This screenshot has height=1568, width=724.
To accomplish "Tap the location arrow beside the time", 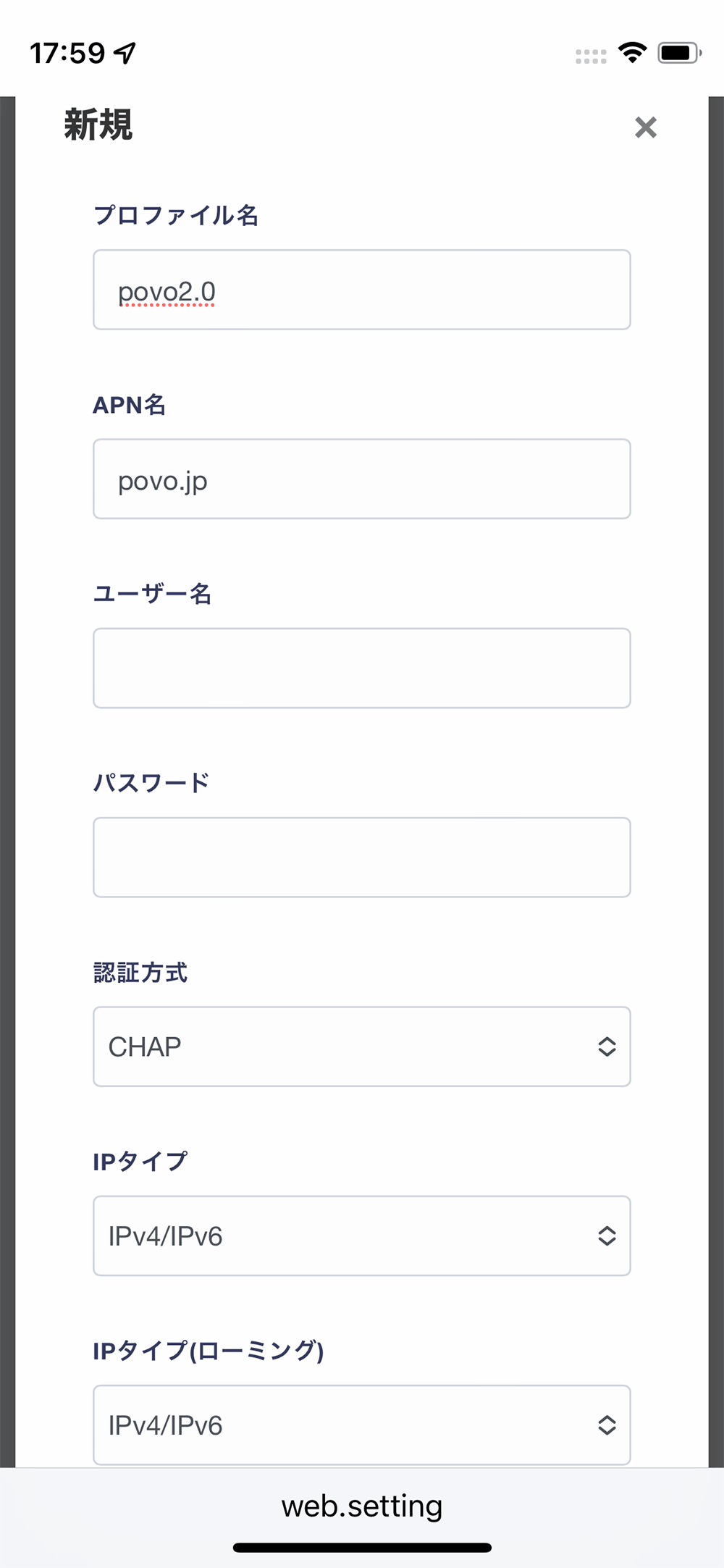I will (125, 53).
